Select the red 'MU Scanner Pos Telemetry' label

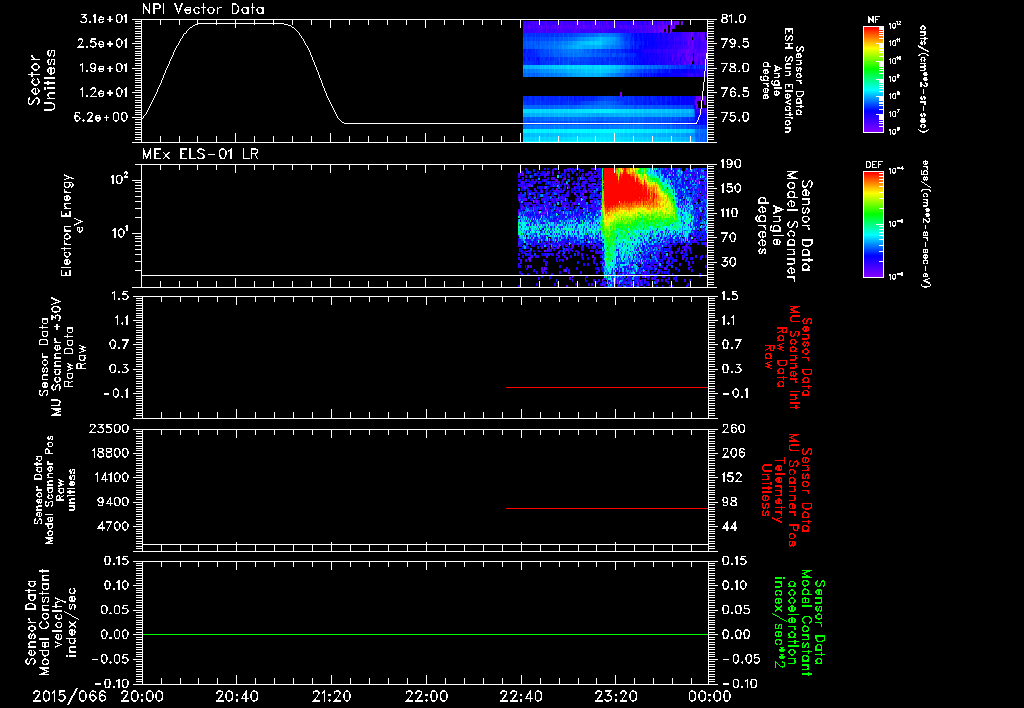tap(788, 490)
